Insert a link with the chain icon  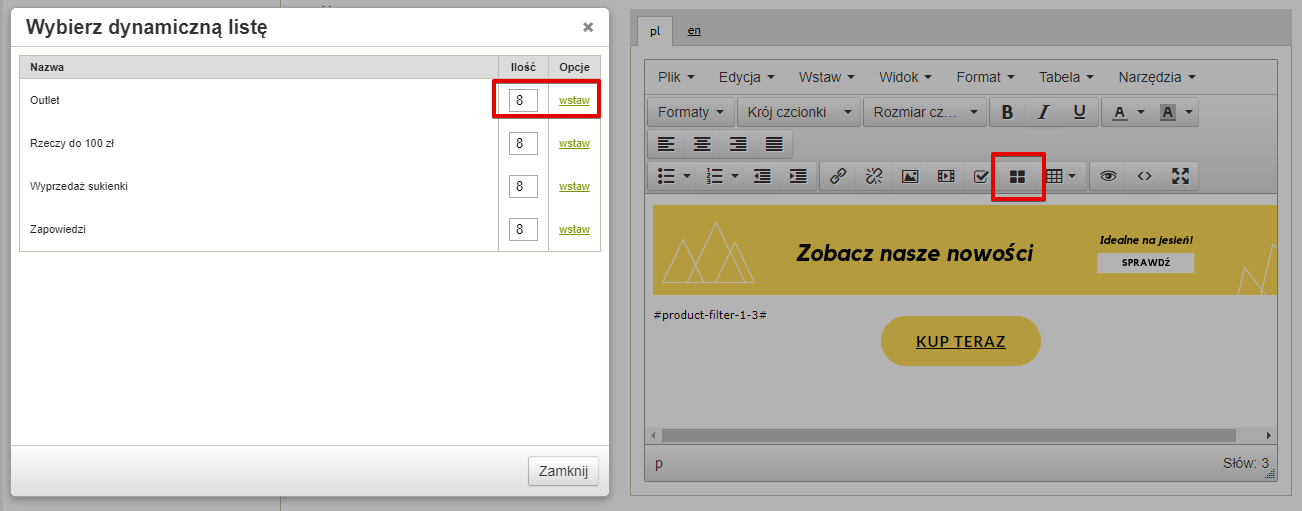click(x=838, y=176)
